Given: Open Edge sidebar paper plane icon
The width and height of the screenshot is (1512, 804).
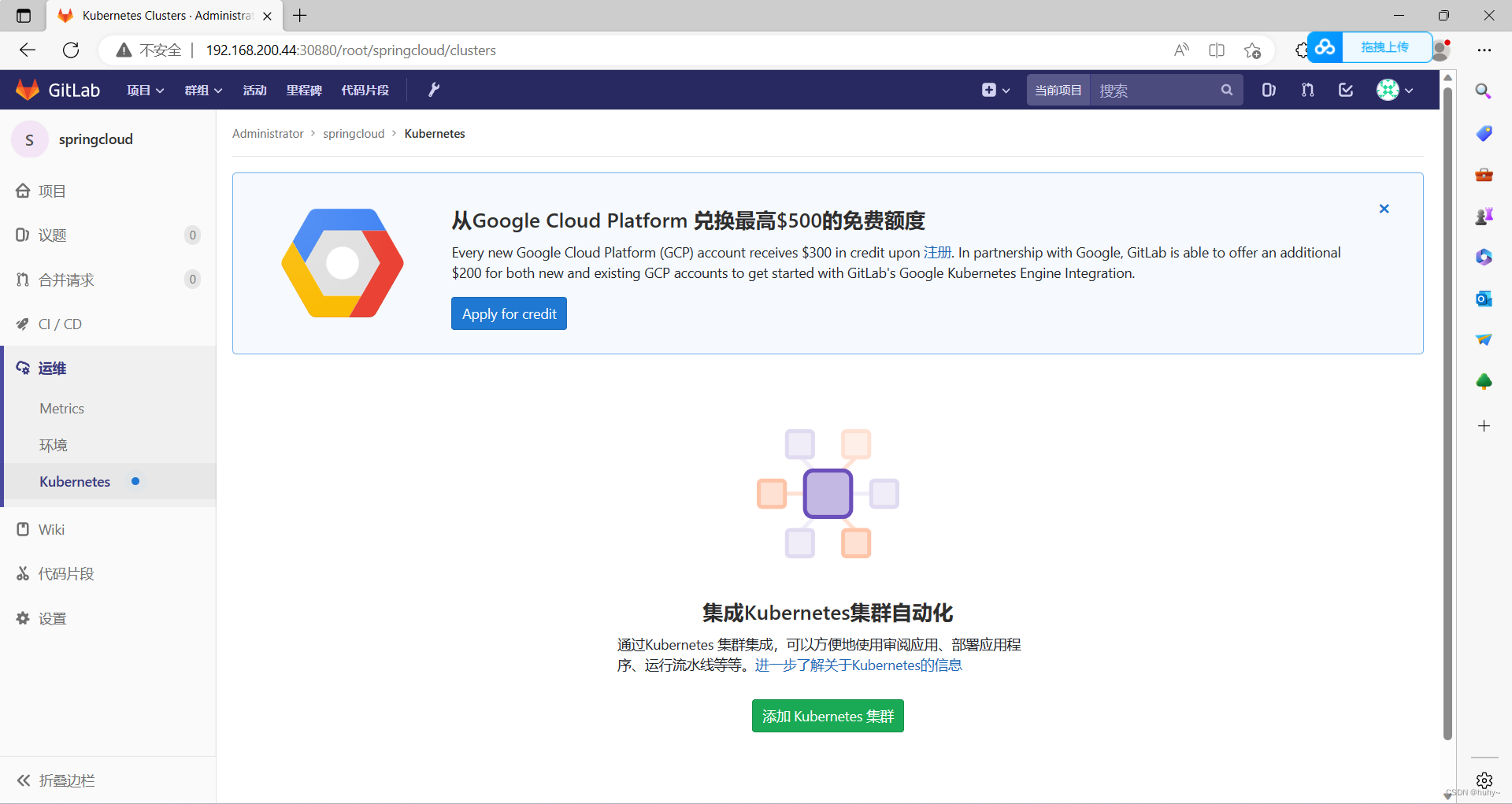Looking at the screenshot, I should pyautogui.click(x=1484, y=340).
